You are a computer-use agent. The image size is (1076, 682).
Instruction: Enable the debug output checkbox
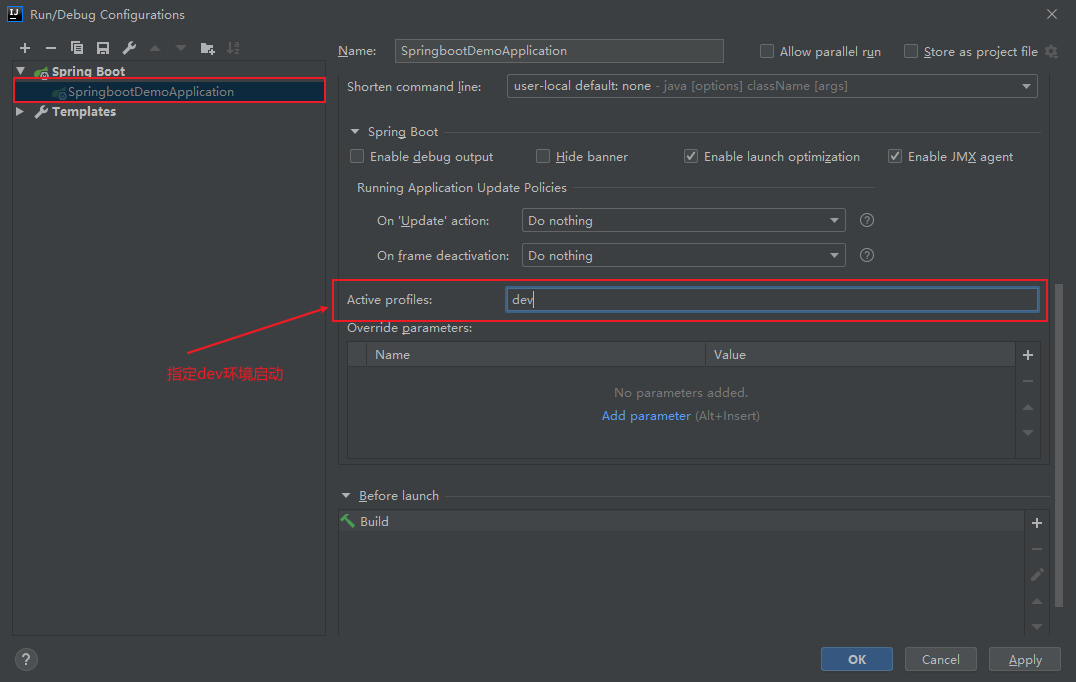coord(357,157)
